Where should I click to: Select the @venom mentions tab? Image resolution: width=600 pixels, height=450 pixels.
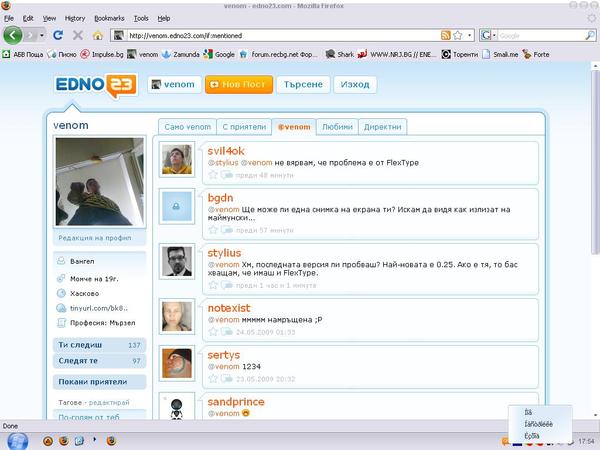tap(294, 127)
